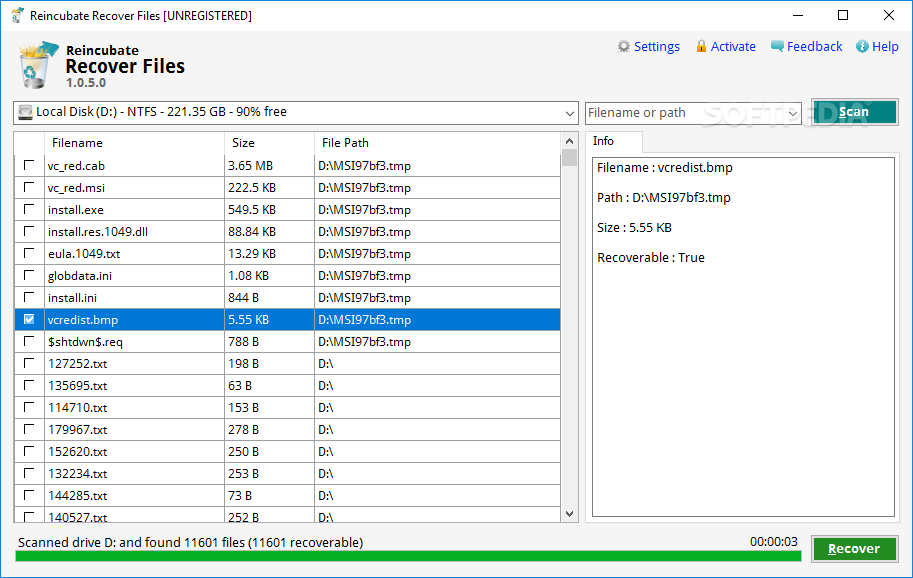Tick the 135695.txt checkbox
The height and width of the screenshot is (578, 913).
[29, 385]
